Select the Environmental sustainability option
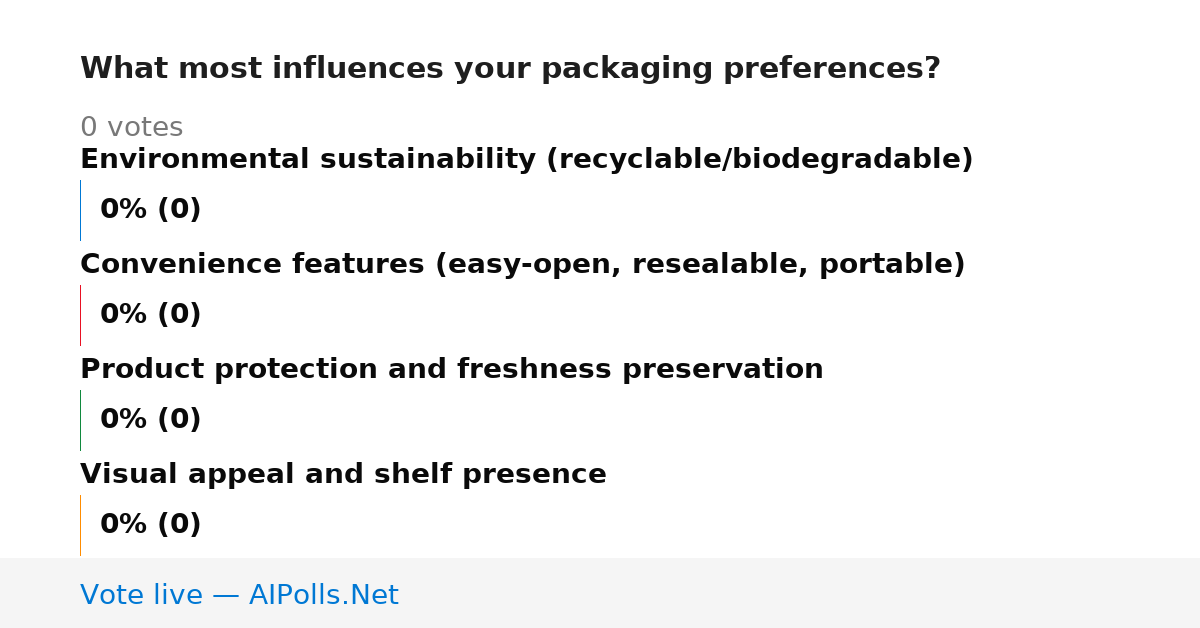Image resolution: width=1200 pixels, height=628 pixels. [x=526, y=160]
